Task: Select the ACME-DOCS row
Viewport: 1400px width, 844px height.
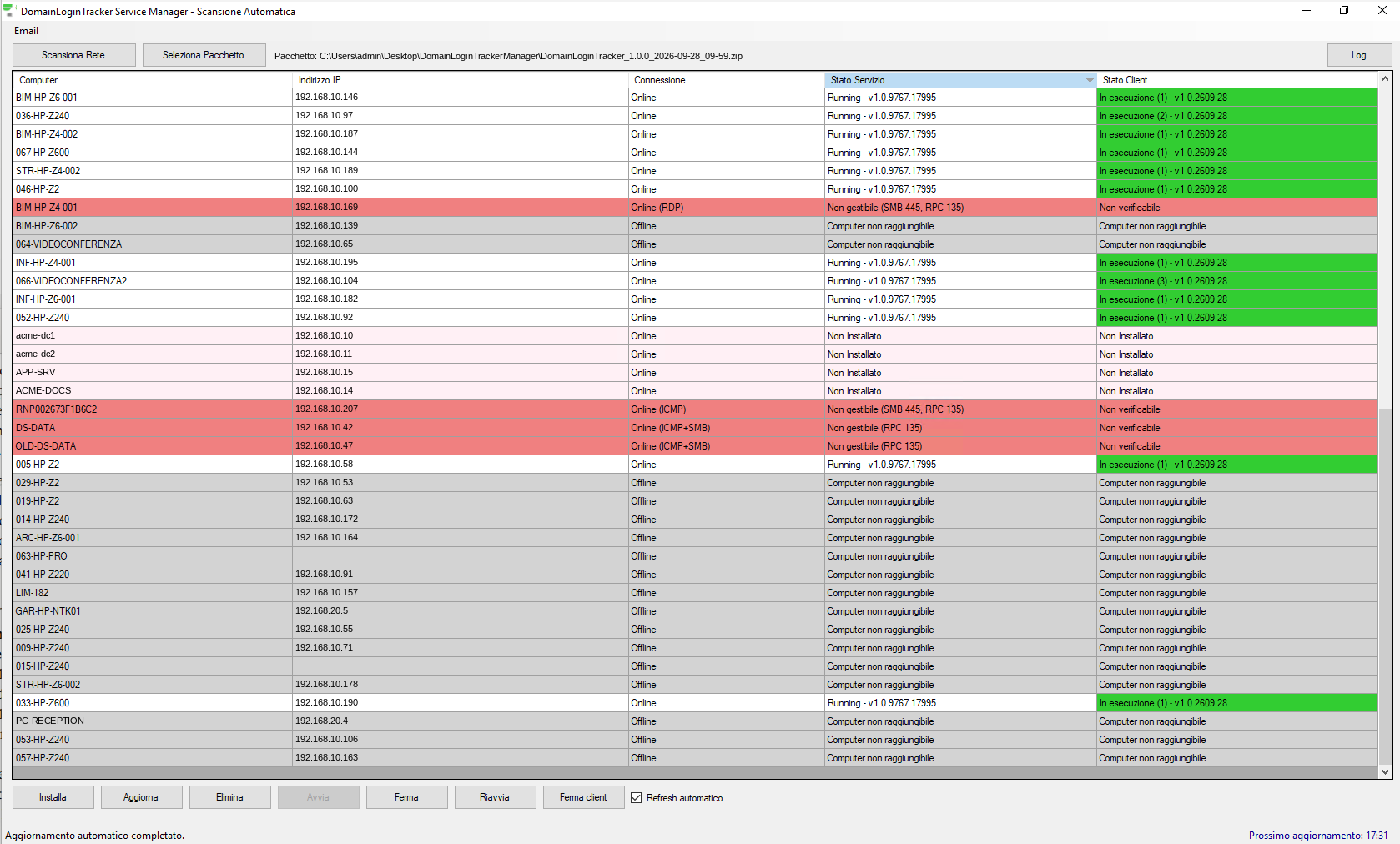Action: click(695, 391)
